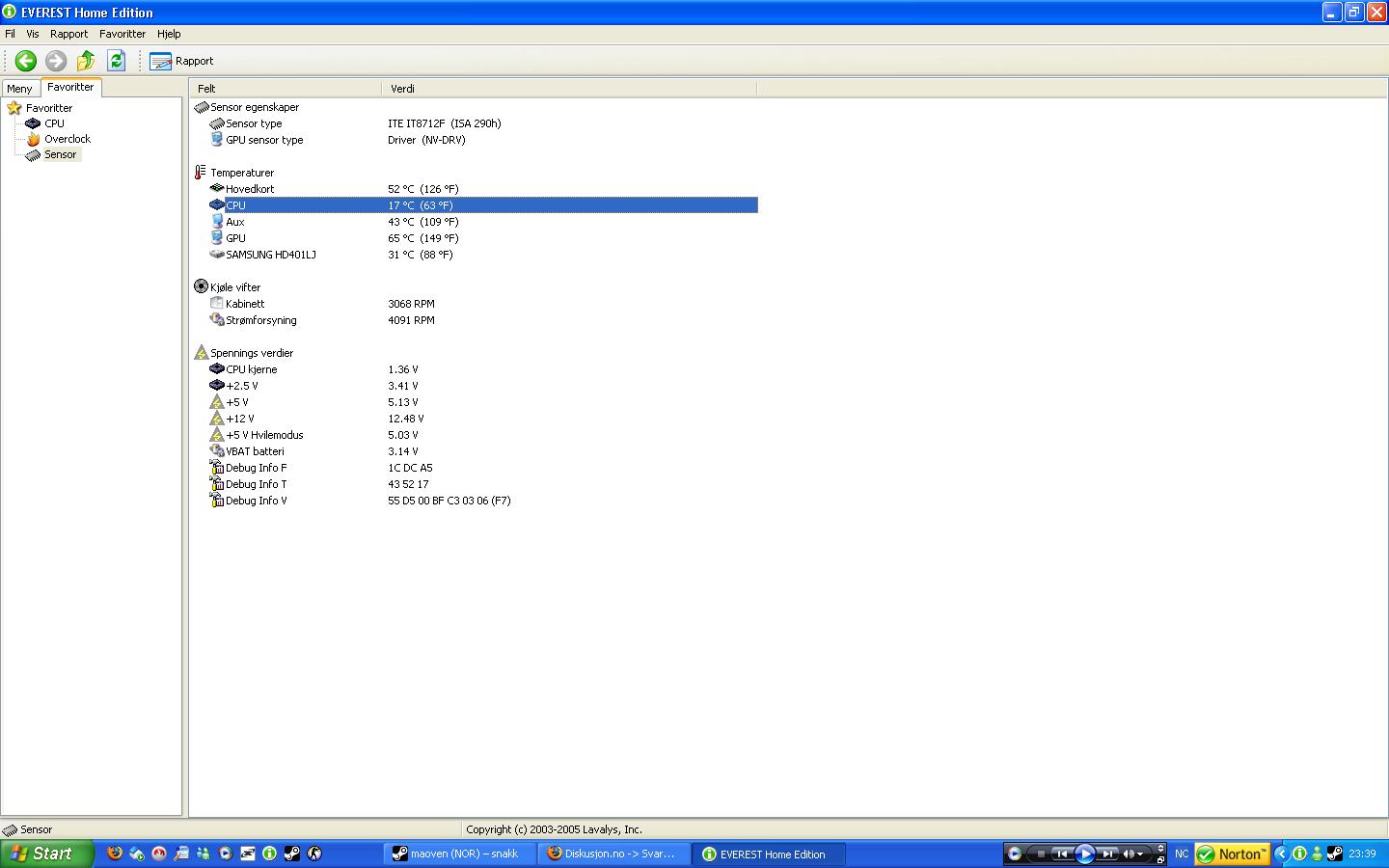
Task: Click the grey Forward arrow toolbar button
Action: [56, 61]
